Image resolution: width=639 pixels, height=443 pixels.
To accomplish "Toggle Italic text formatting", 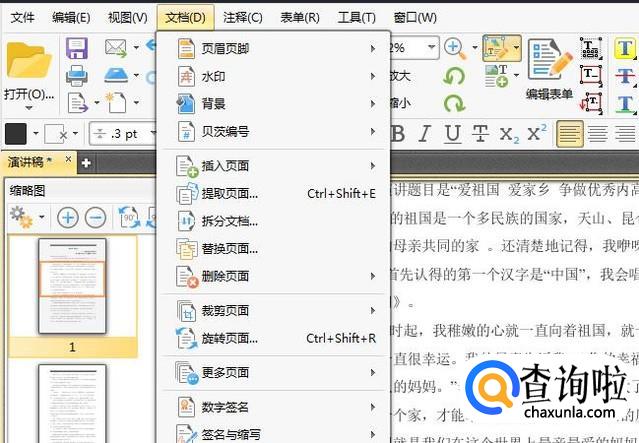I will click(x=425, y=134).
